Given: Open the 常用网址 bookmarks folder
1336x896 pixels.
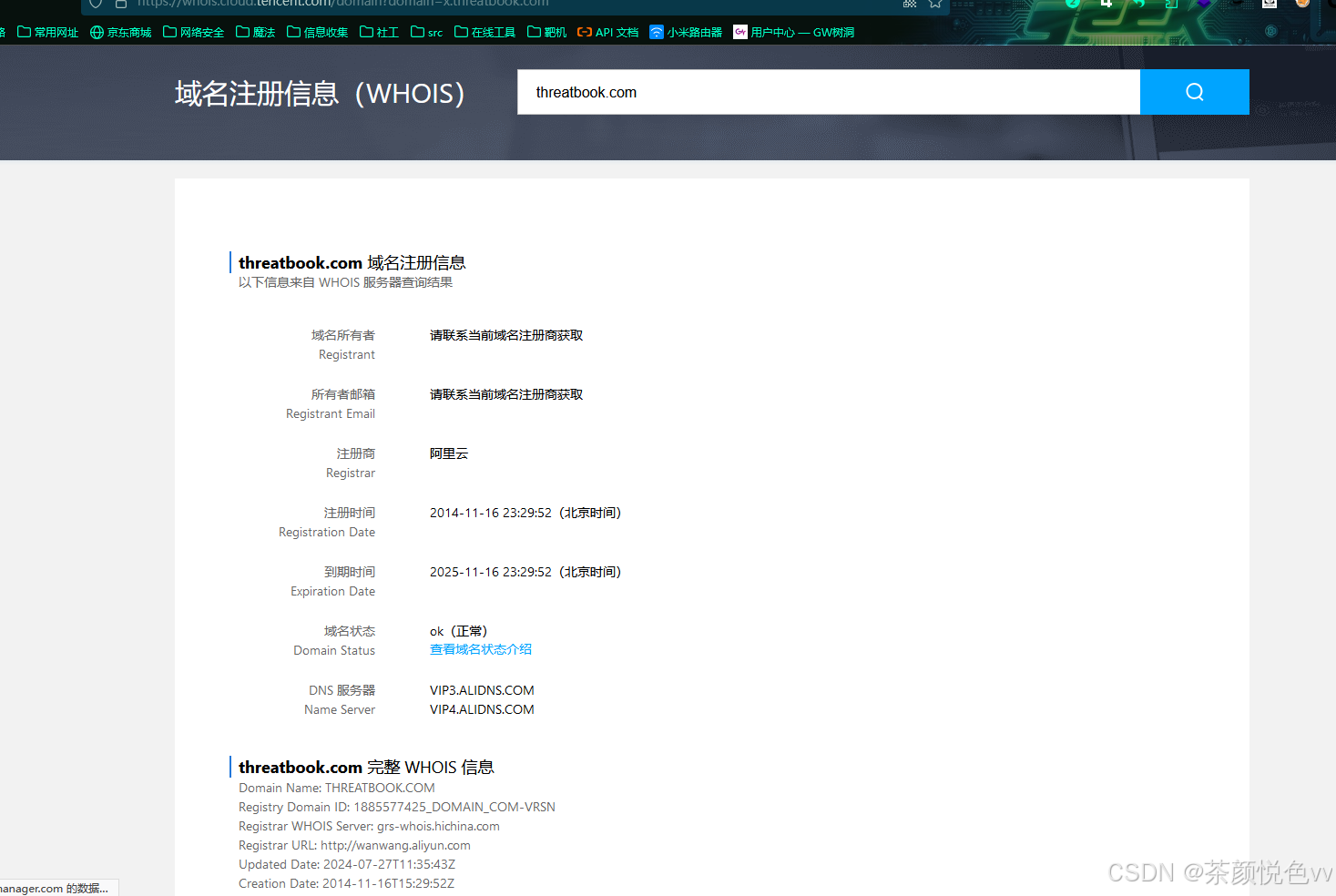Looking at the screenshot, I should 48,32.
